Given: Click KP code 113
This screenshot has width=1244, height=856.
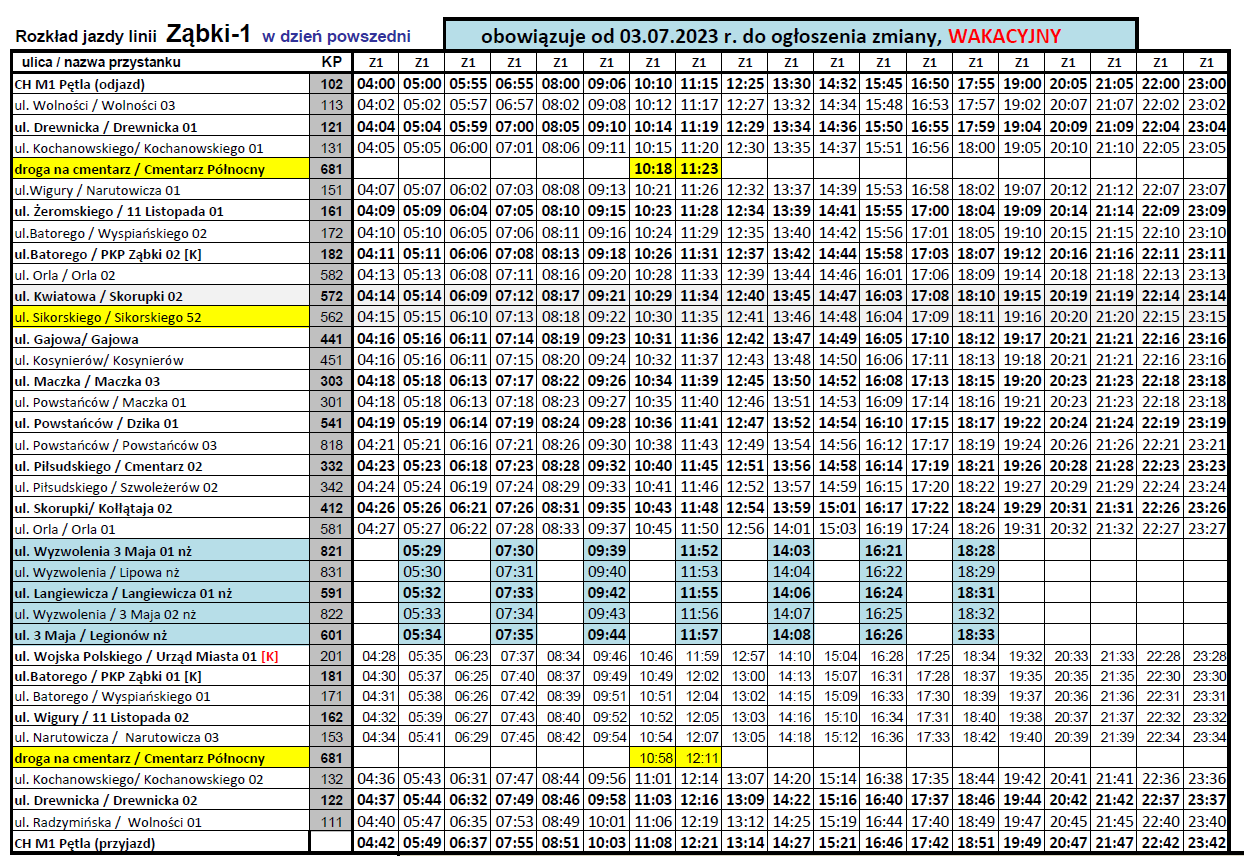Looking at the screenshot, I should [332, 105].
